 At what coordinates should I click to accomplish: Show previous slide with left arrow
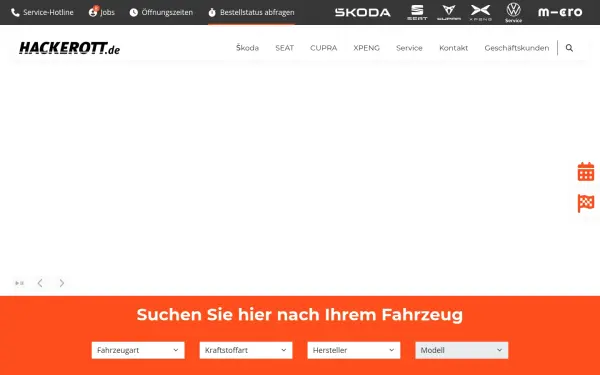tap(40, 283)
